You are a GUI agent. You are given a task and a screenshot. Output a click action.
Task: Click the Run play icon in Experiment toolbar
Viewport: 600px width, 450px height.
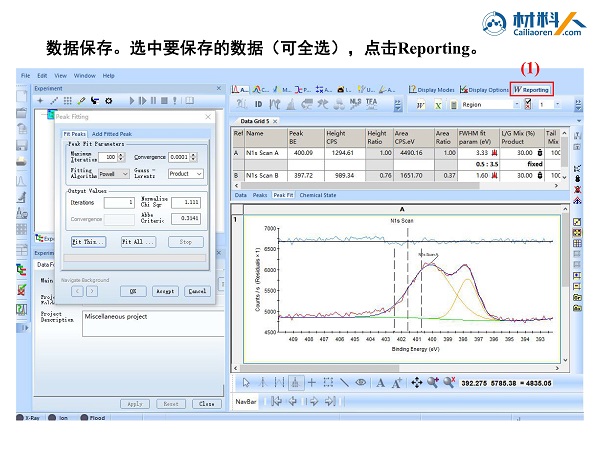(x=132, y=101)
